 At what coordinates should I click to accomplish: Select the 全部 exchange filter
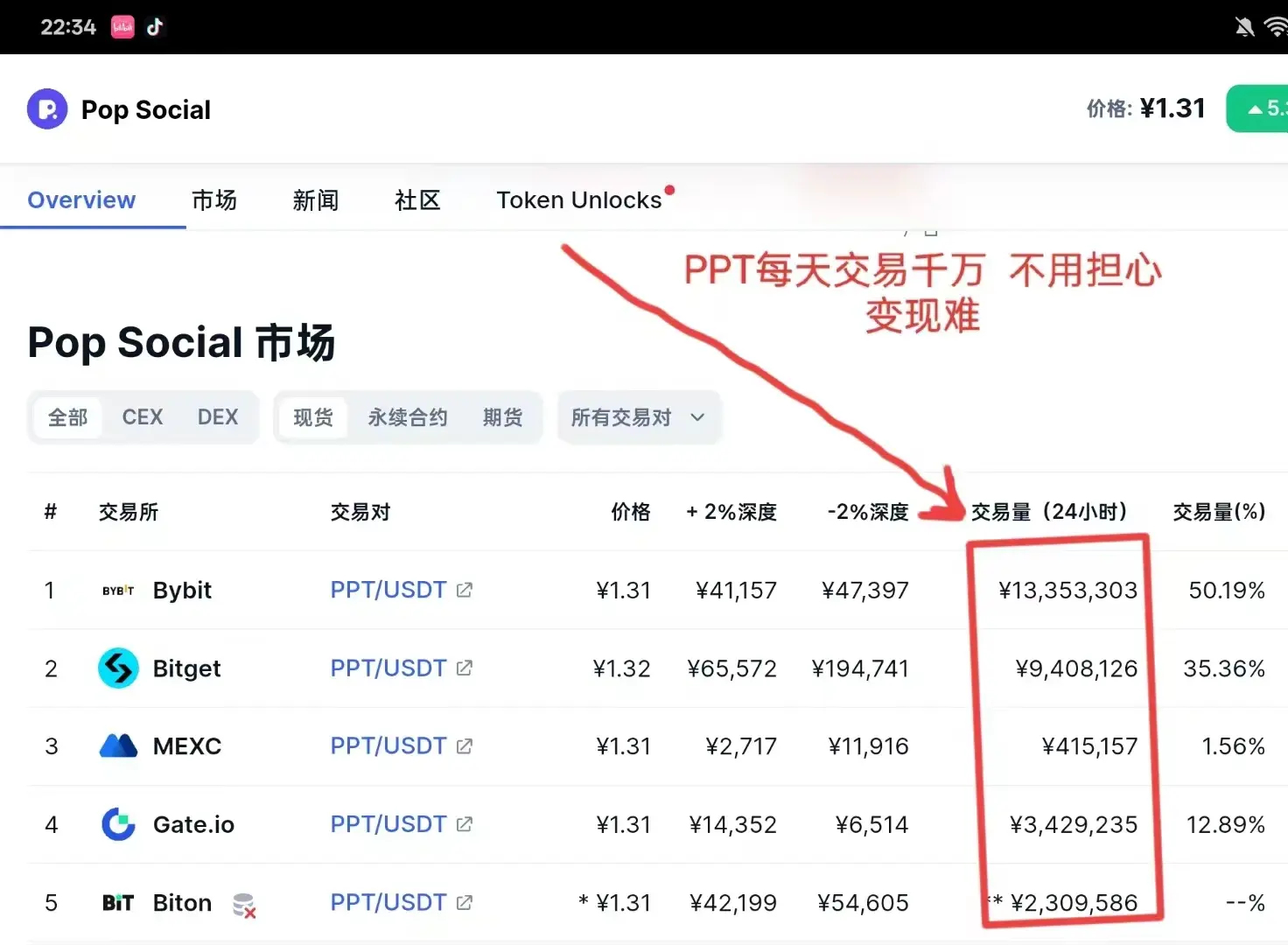(67, 417)
